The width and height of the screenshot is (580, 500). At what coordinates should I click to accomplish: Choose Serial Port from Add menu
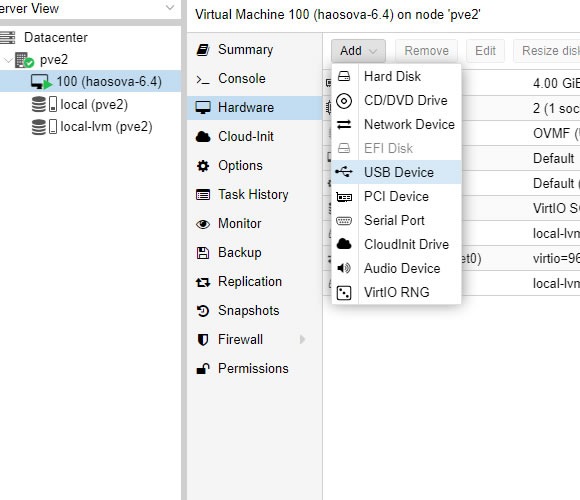click(x=397, y=220)
